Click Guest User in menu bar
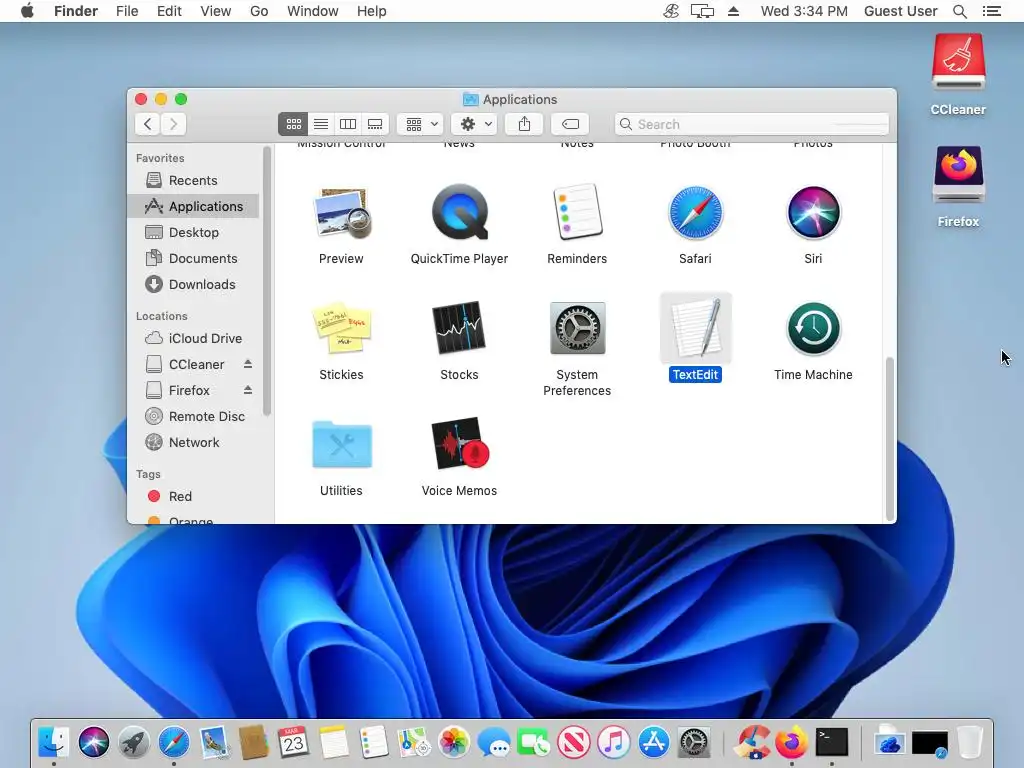 click(x=901, y=11)
